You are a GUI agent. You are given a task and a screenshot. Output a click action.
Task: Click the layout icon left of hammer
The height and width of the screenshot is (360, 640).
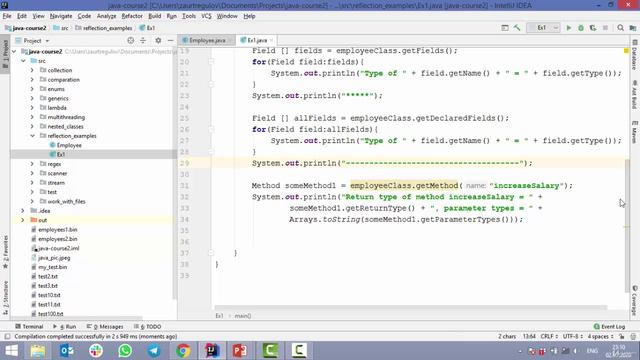coord(505,28)
